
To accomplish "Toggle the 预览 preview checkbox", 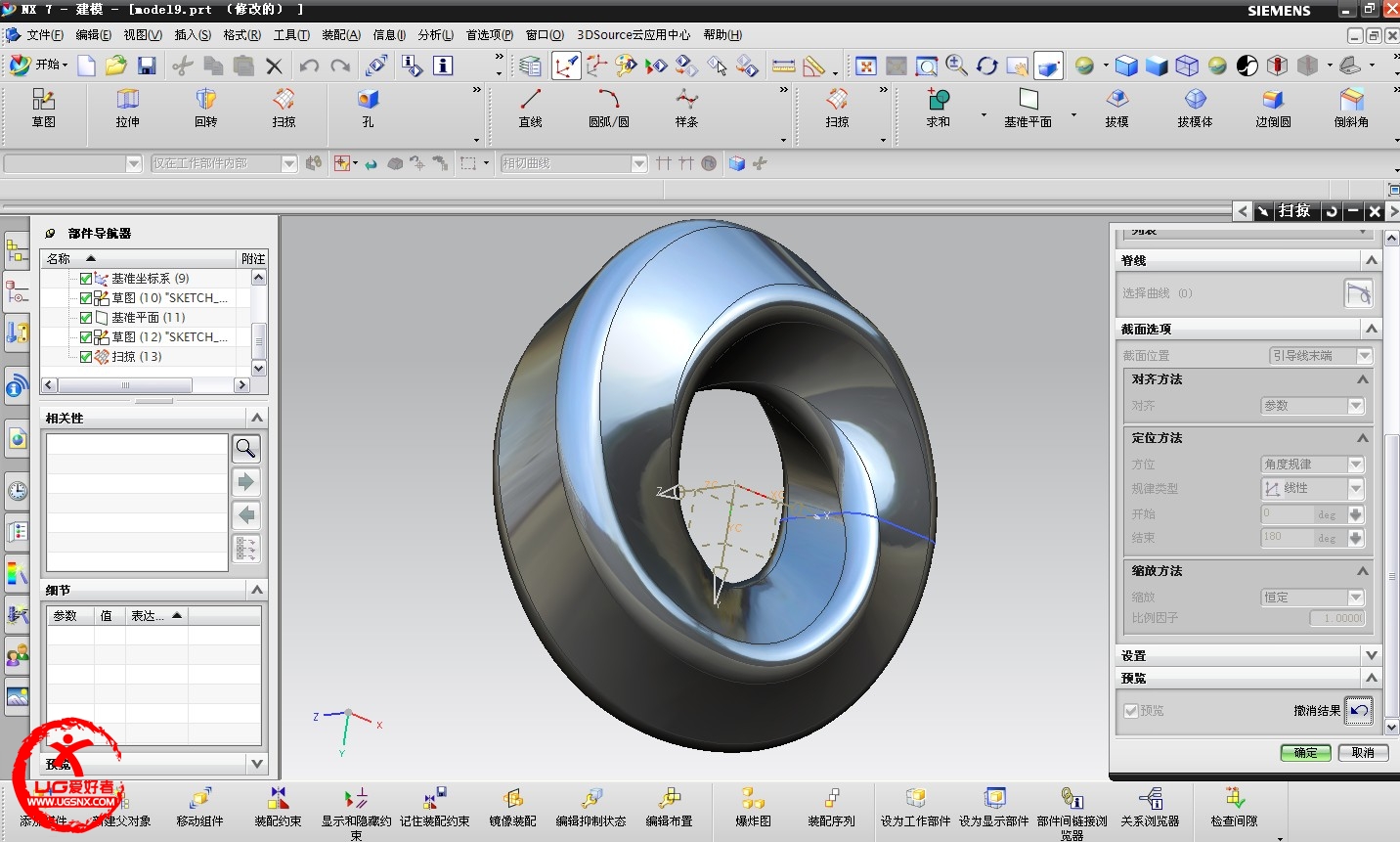I will point(1131,711).
